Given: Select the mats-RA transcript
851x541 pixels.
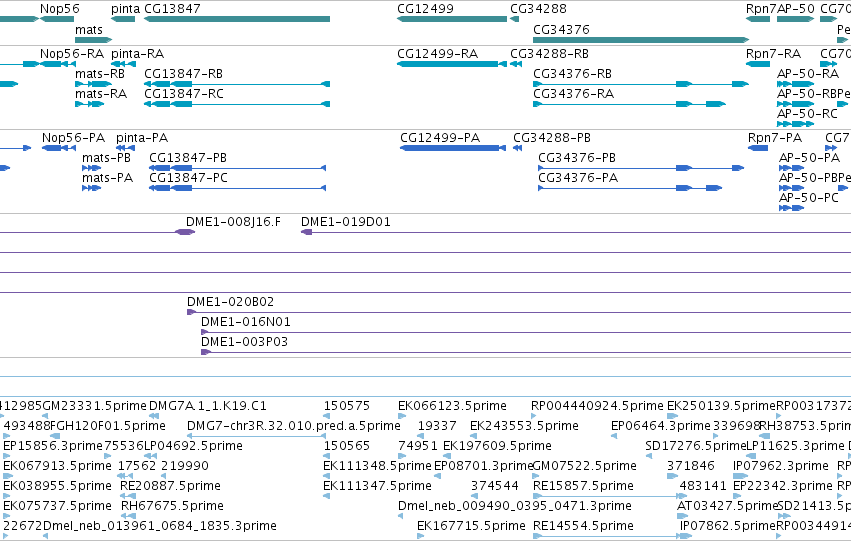Looking at the screenshot, I should 89,104.
